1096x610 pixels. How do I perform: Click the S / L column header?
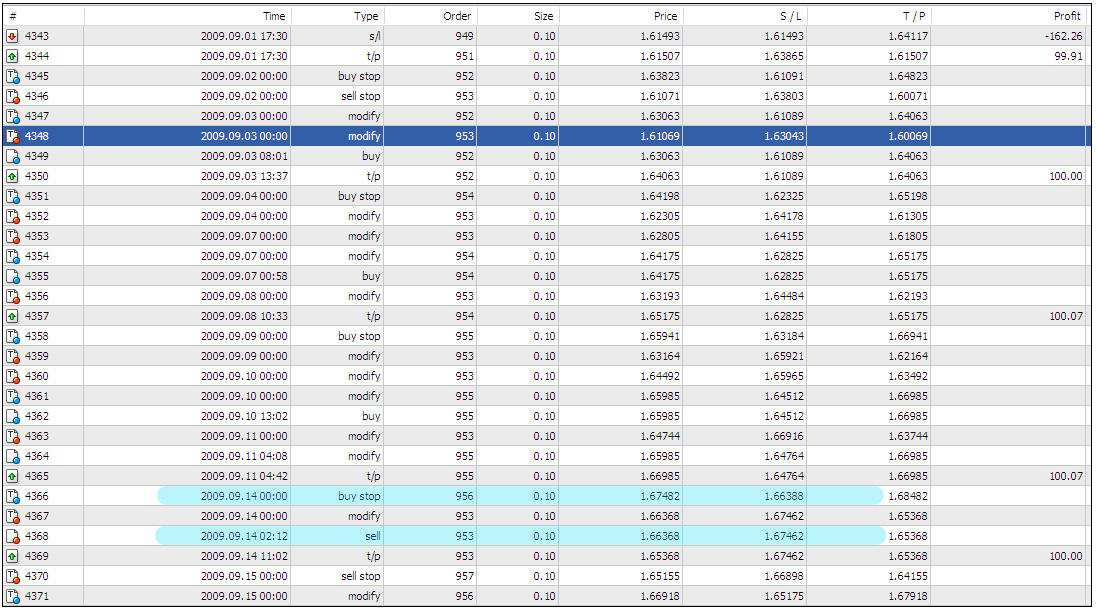[745, 16]
